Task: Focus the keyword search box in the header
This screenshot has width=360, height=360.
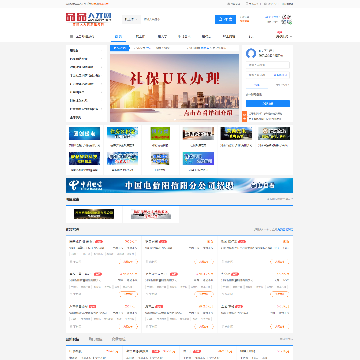Action: click(177, 19)
